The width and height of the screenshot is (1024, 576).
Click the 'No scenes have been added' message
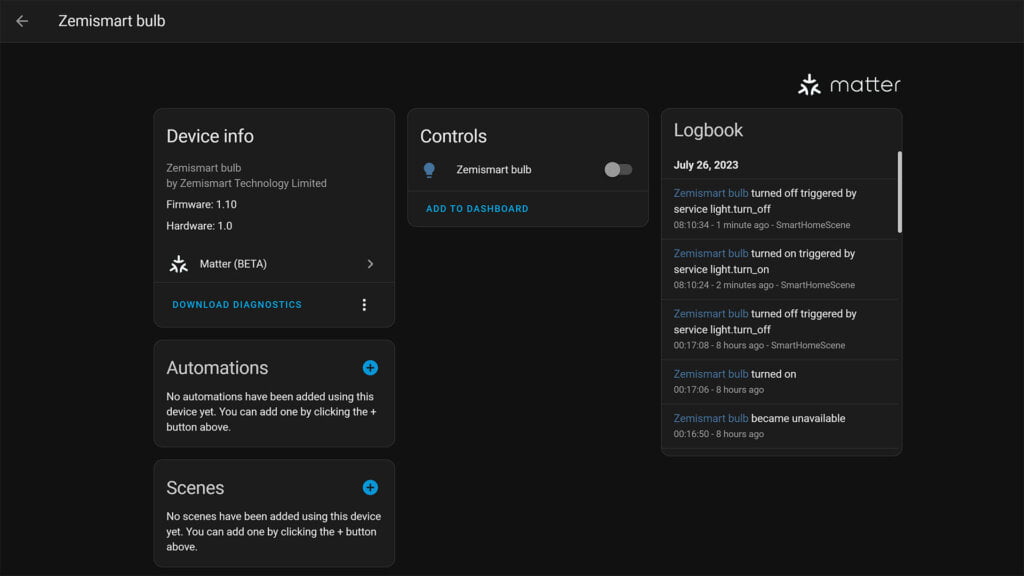click(x=274, y=532)
